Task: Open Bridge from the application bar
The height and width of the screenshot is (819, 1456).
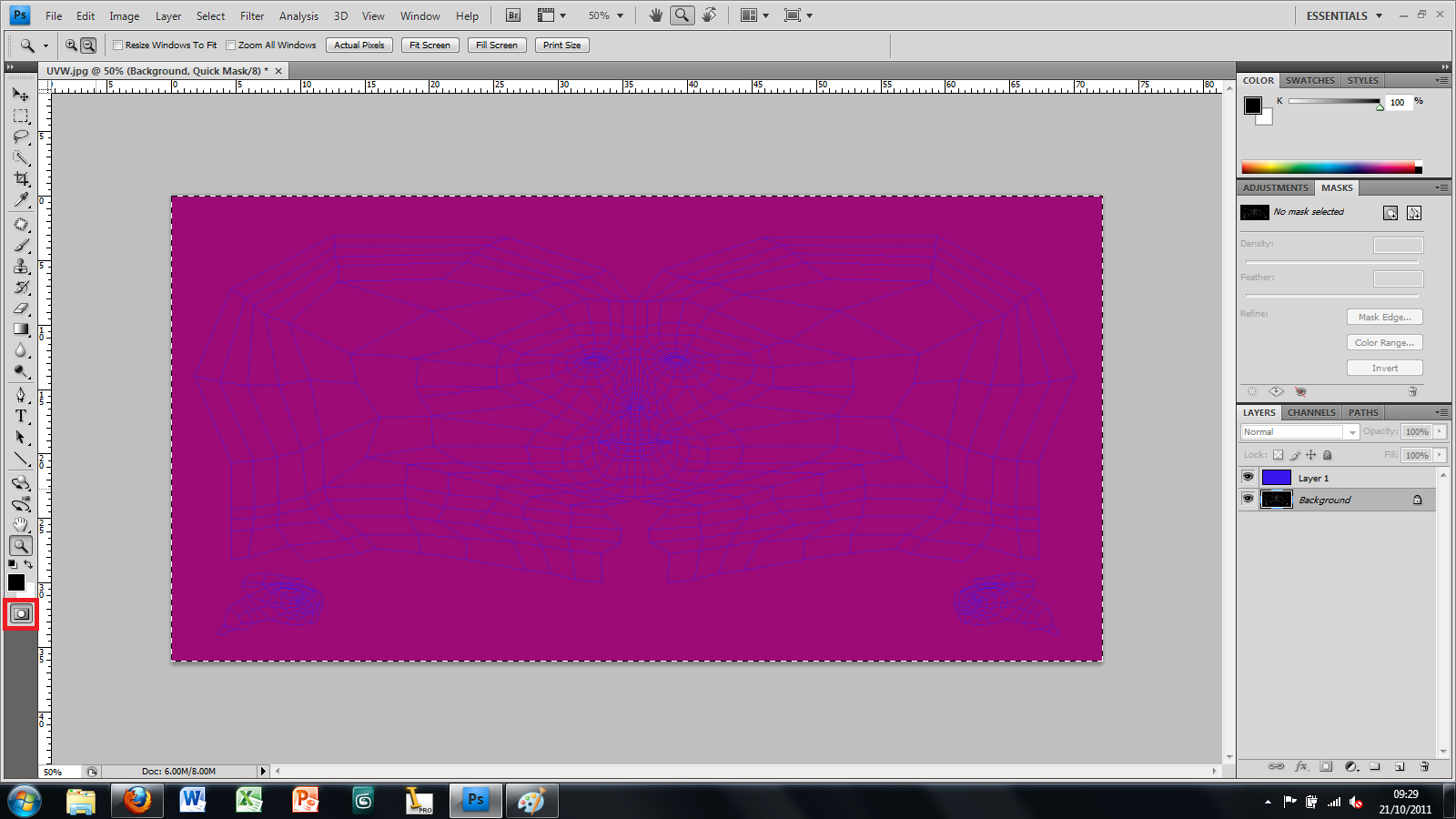Action: pos(511,15)
